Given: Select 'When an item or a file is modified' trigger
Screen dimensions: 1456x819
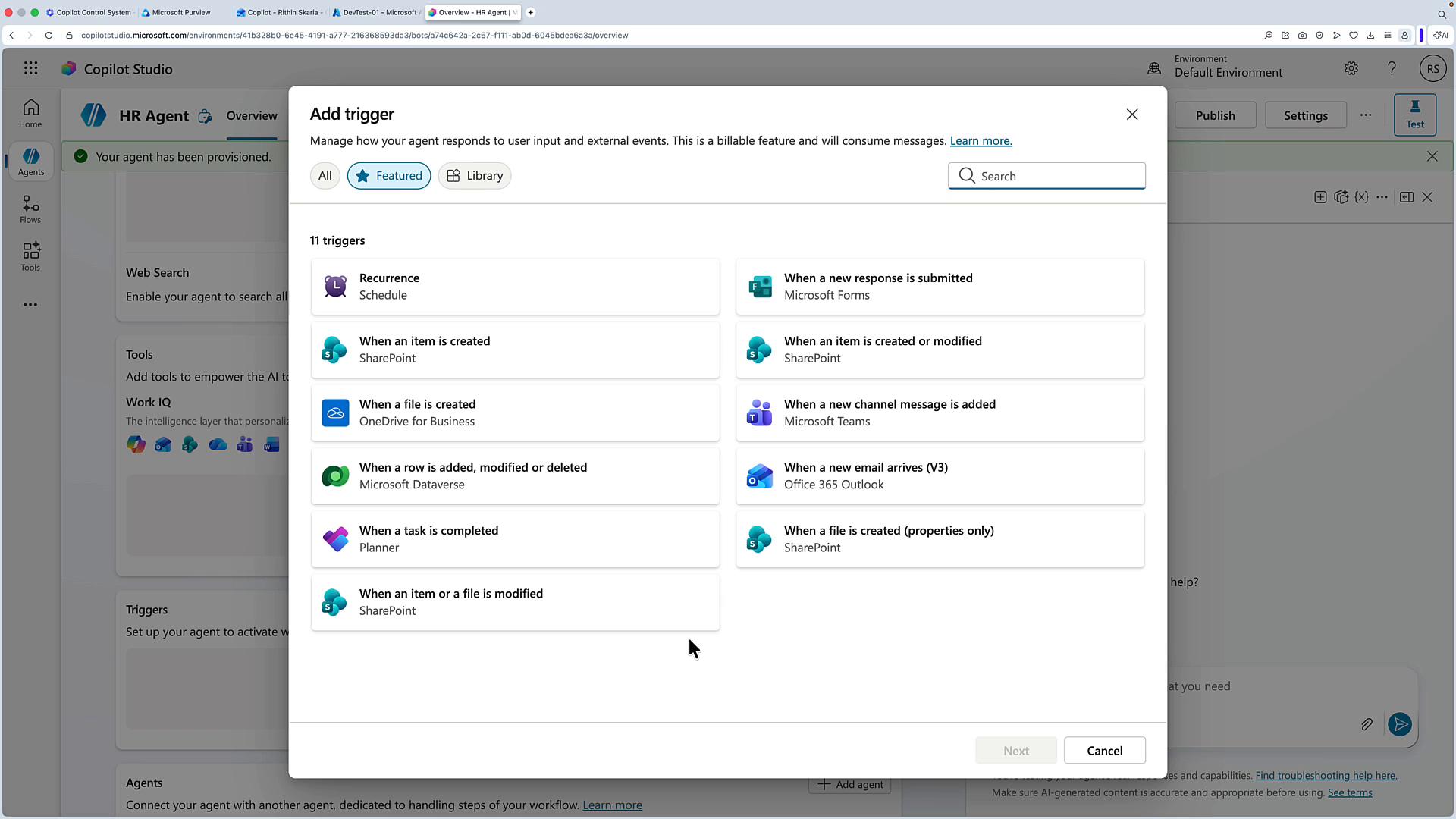Looking at the screenshot, I should (515, 602).
